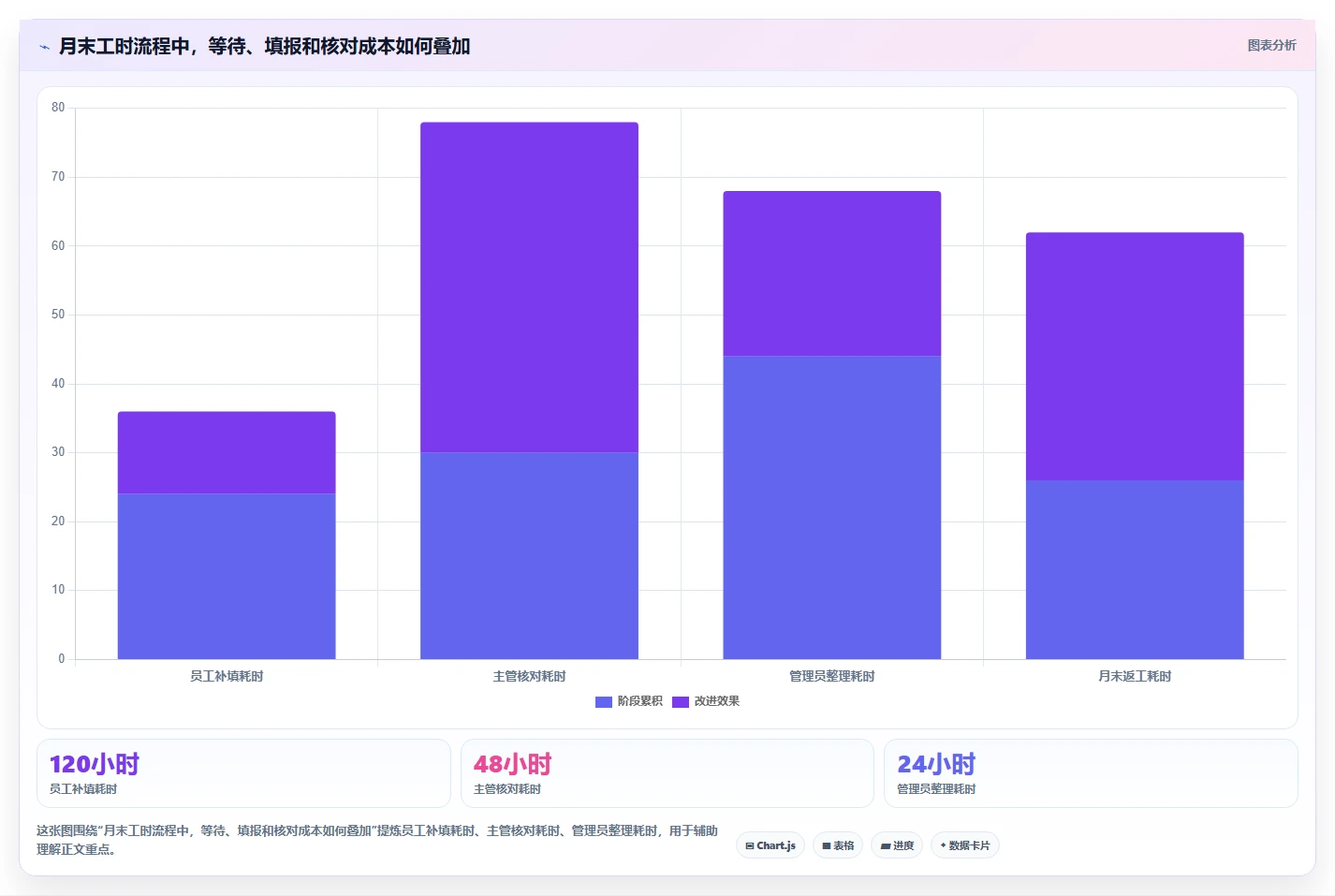Click the description paragraph below the cards
1335x896 pixels.
coord(377,840)
